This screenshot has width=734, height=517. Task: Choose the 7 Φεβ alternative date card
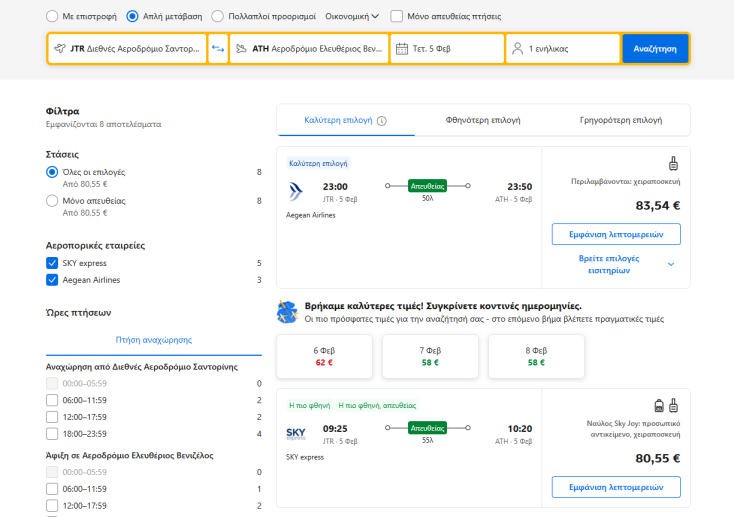tap(430, 356)
